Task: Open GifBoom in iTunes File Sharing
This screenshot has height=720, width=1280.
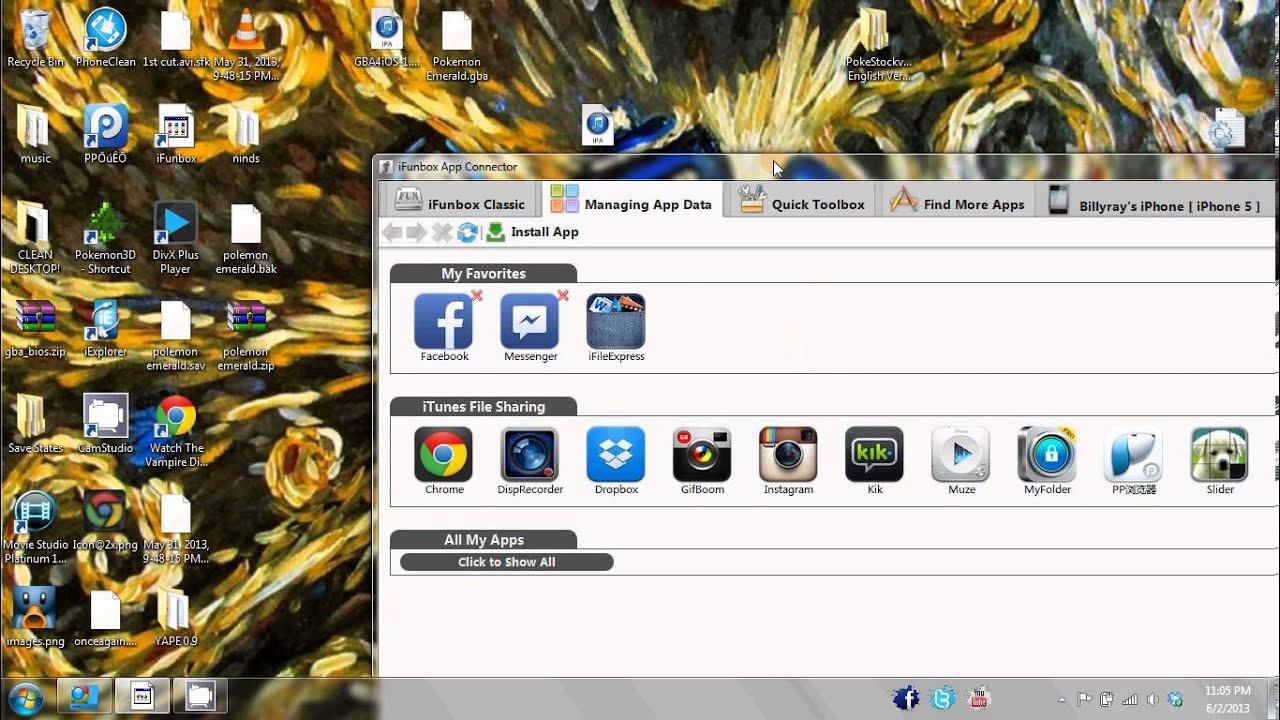Action: coord(702,455)
